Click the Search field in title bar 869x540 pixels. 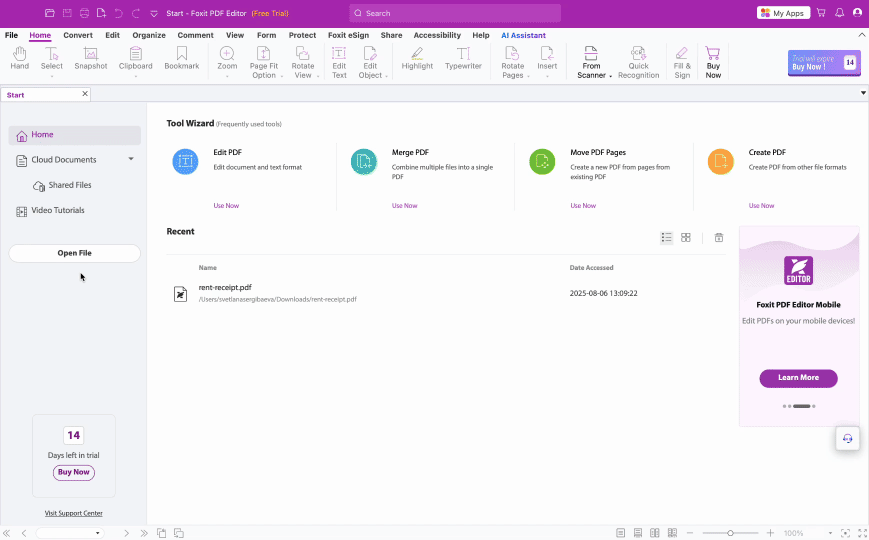(455, 13)
